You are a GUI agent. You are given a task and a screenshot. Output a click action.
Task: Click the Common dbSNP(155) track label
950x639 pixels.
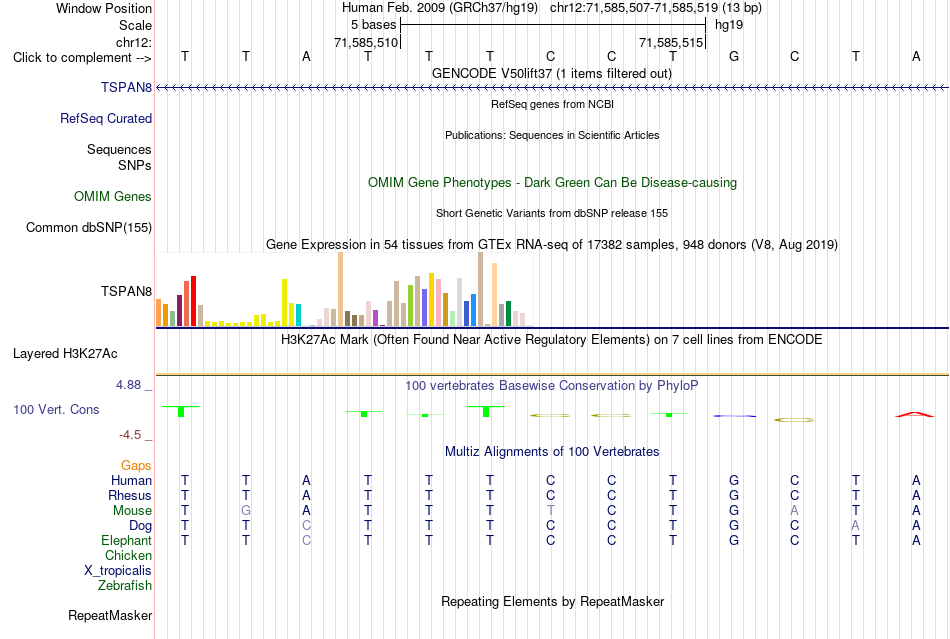[88, 228]
